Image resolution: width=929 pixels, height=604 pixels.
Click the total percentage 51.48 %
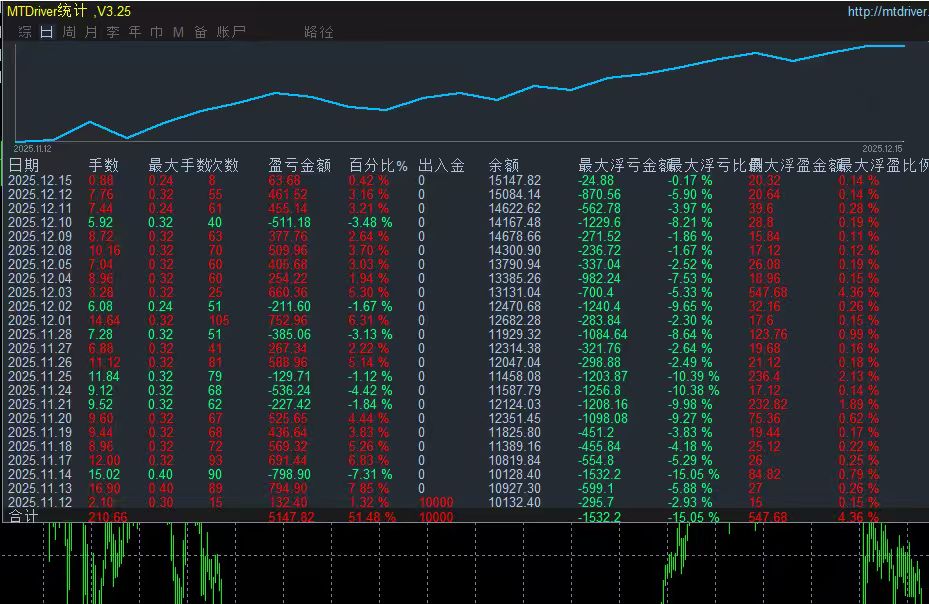[372, 517]
